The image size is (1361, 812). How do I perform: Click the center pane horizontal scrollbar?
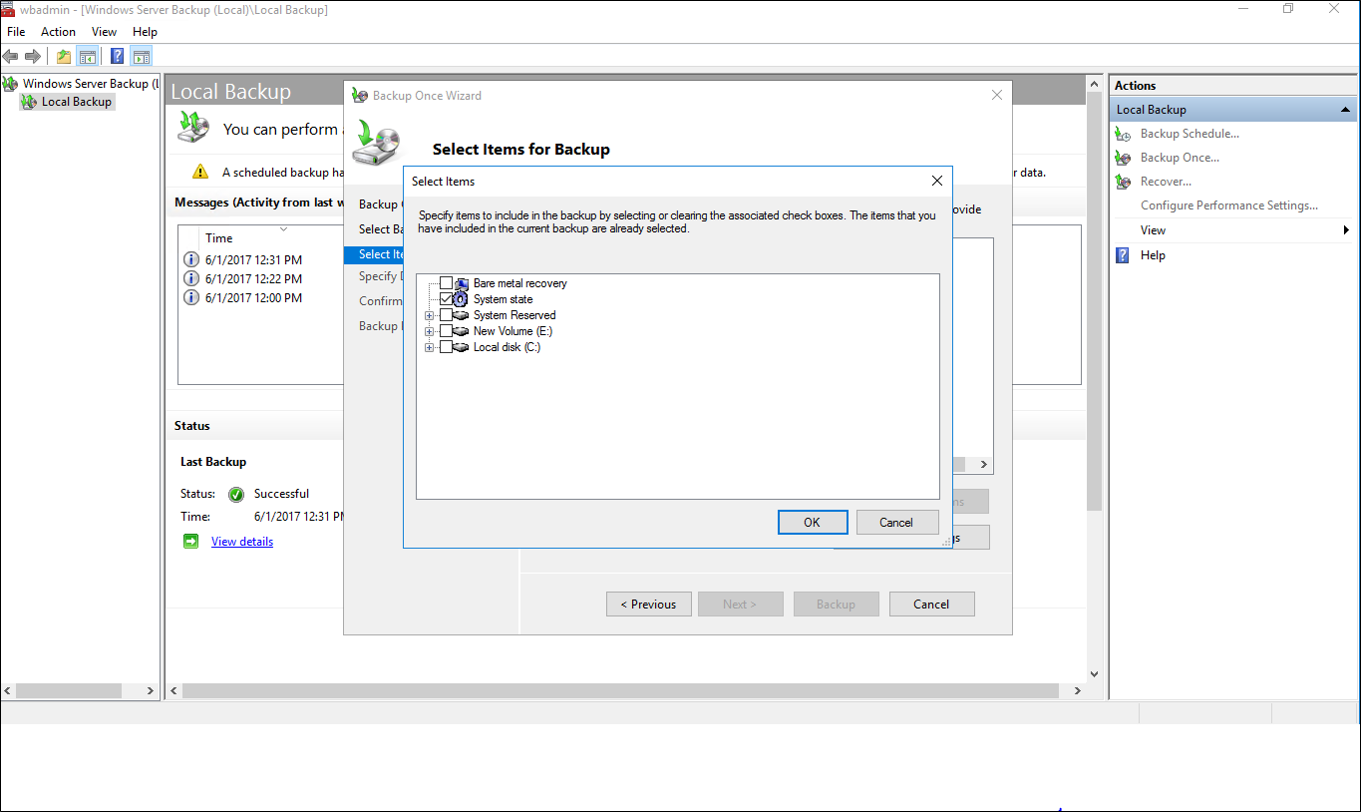(620, 691)
